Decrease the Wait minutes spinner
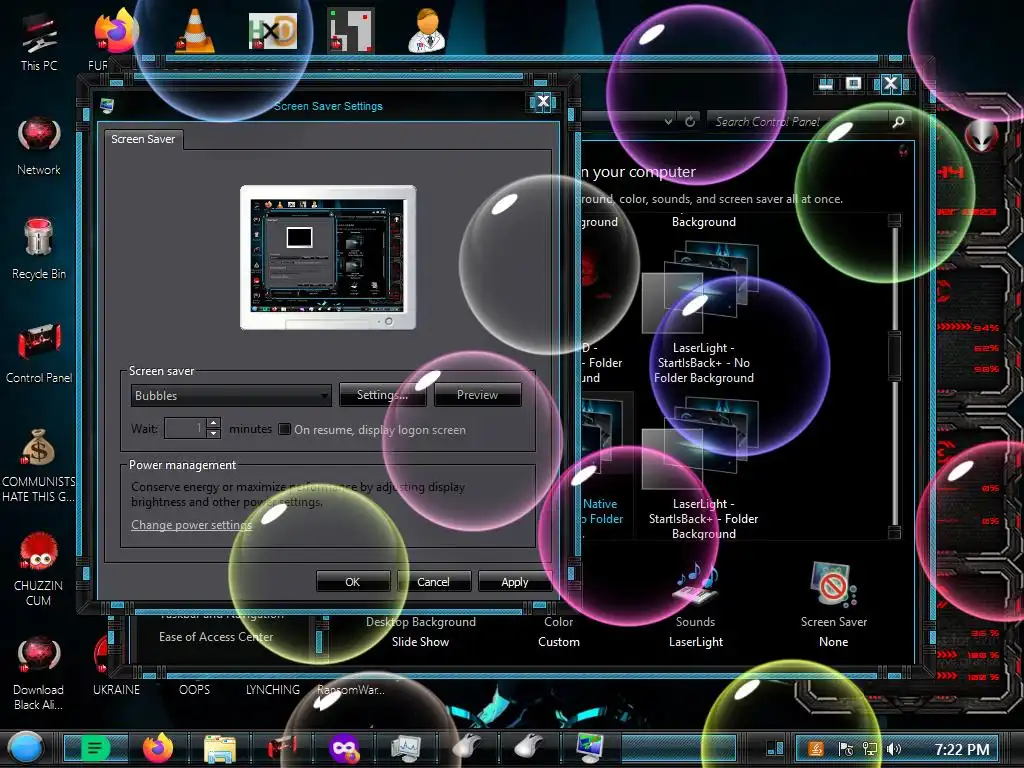Image resolution: width=1024 pixels, height=768 pixels. (213, 434)
